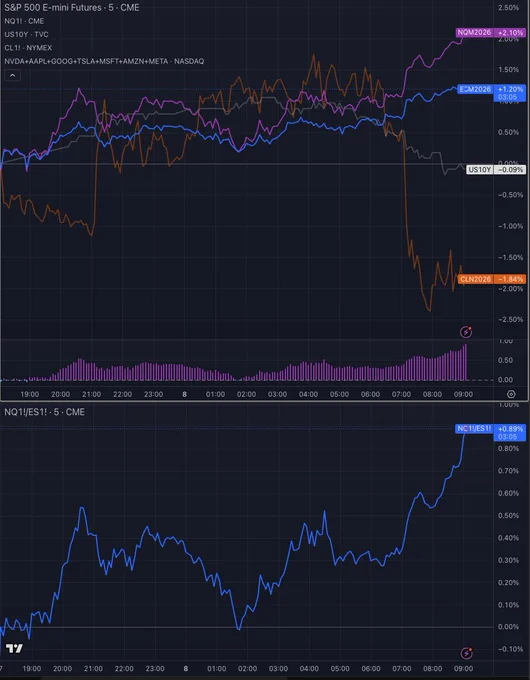
Task: Click the NQM2026 +2.10% price label
Action: click(491, 33)
